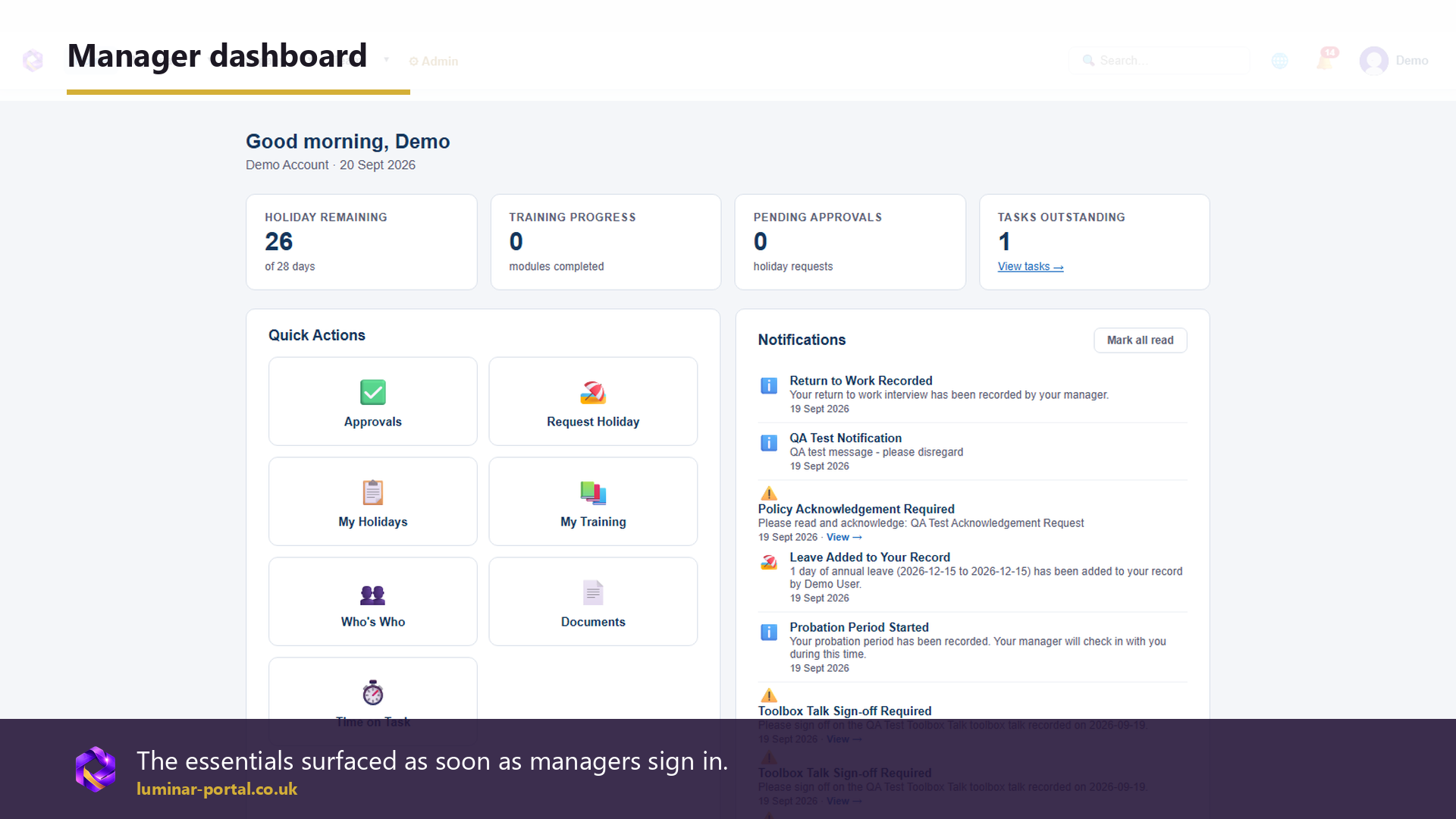Follow the View tasks link
The image size is (1456, 819).
point(1031,267)
